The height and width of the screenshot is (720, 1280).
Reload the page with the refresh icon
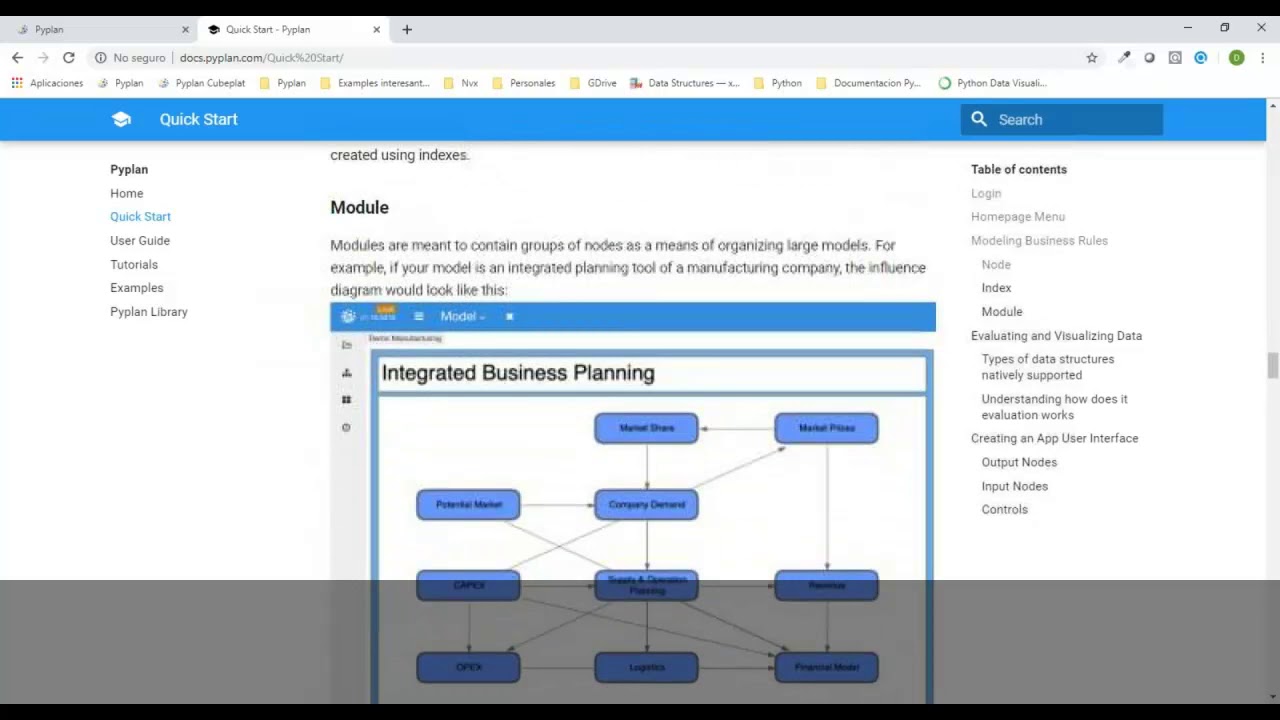point(69,58)
